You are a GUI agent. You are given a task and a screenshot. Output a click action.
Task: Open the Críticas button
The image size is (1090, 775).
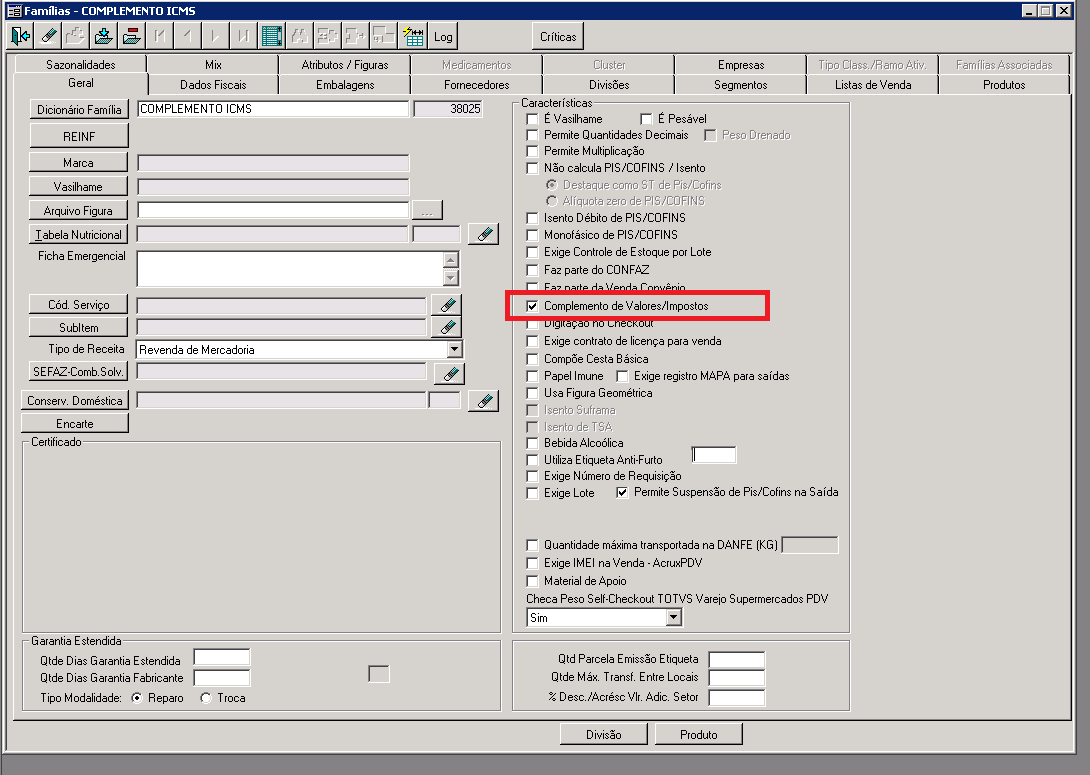(558, 36)
